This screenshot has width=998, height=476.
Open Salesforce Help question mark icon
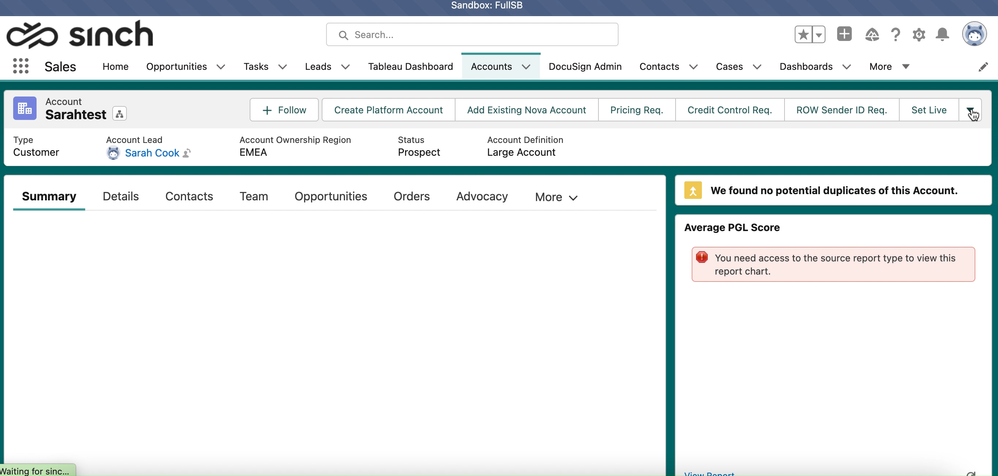[896, 34]
